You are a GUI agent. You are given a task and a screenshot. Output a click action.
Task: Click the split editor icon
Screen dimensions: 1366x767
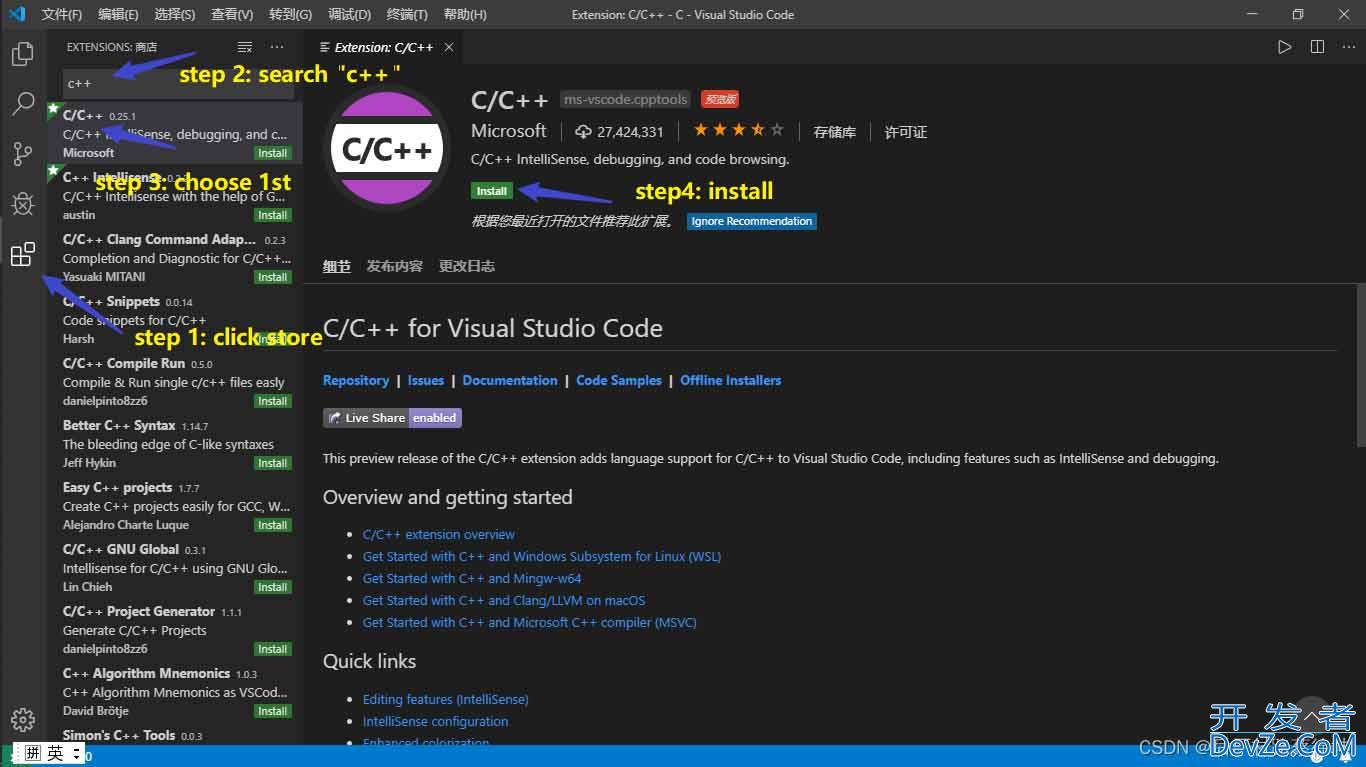coord(1317,47)
